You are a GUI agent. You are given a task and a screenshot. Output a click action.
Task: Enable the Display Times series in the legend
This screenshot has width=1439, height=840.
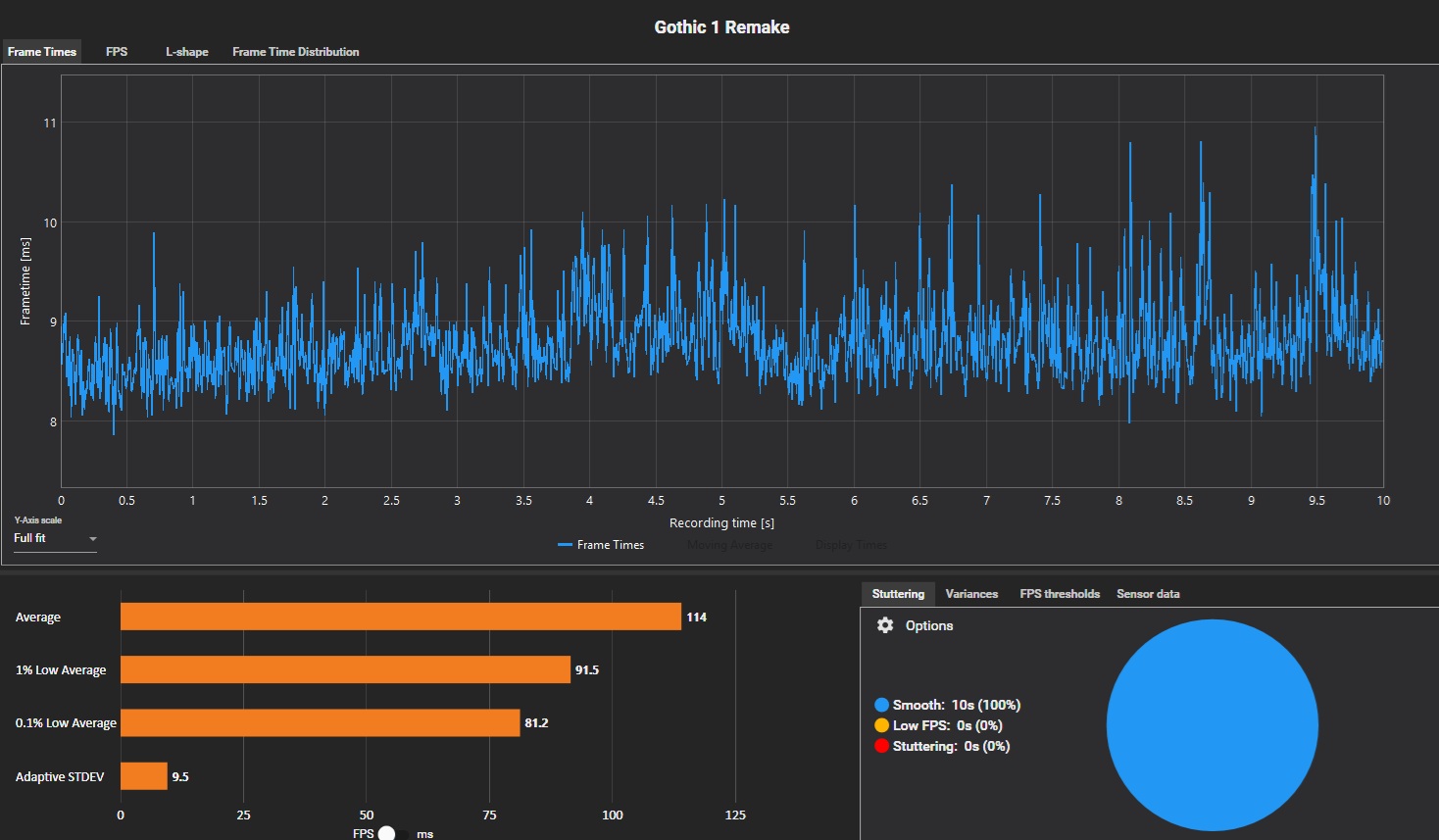coord(851,545)
